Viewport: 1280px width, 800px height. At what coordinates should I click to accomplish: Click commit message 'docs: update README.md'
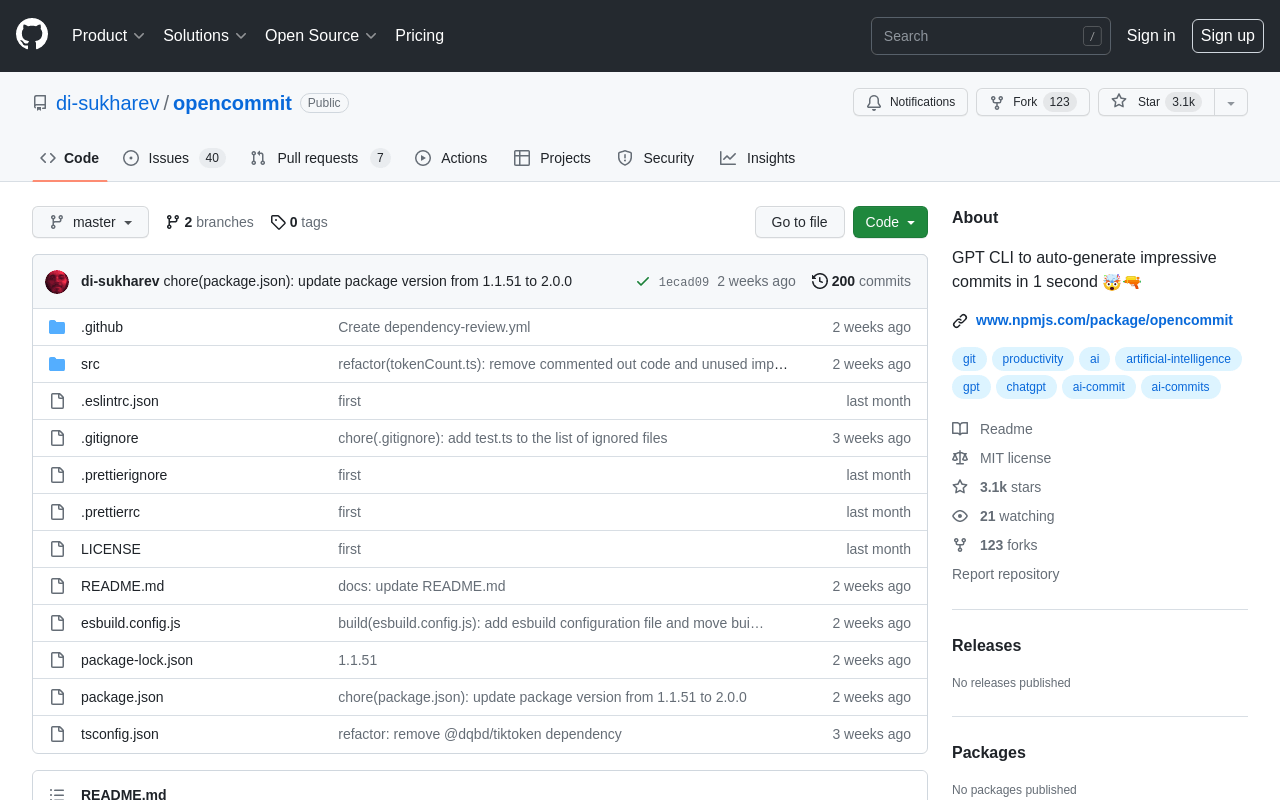(422, 586)
